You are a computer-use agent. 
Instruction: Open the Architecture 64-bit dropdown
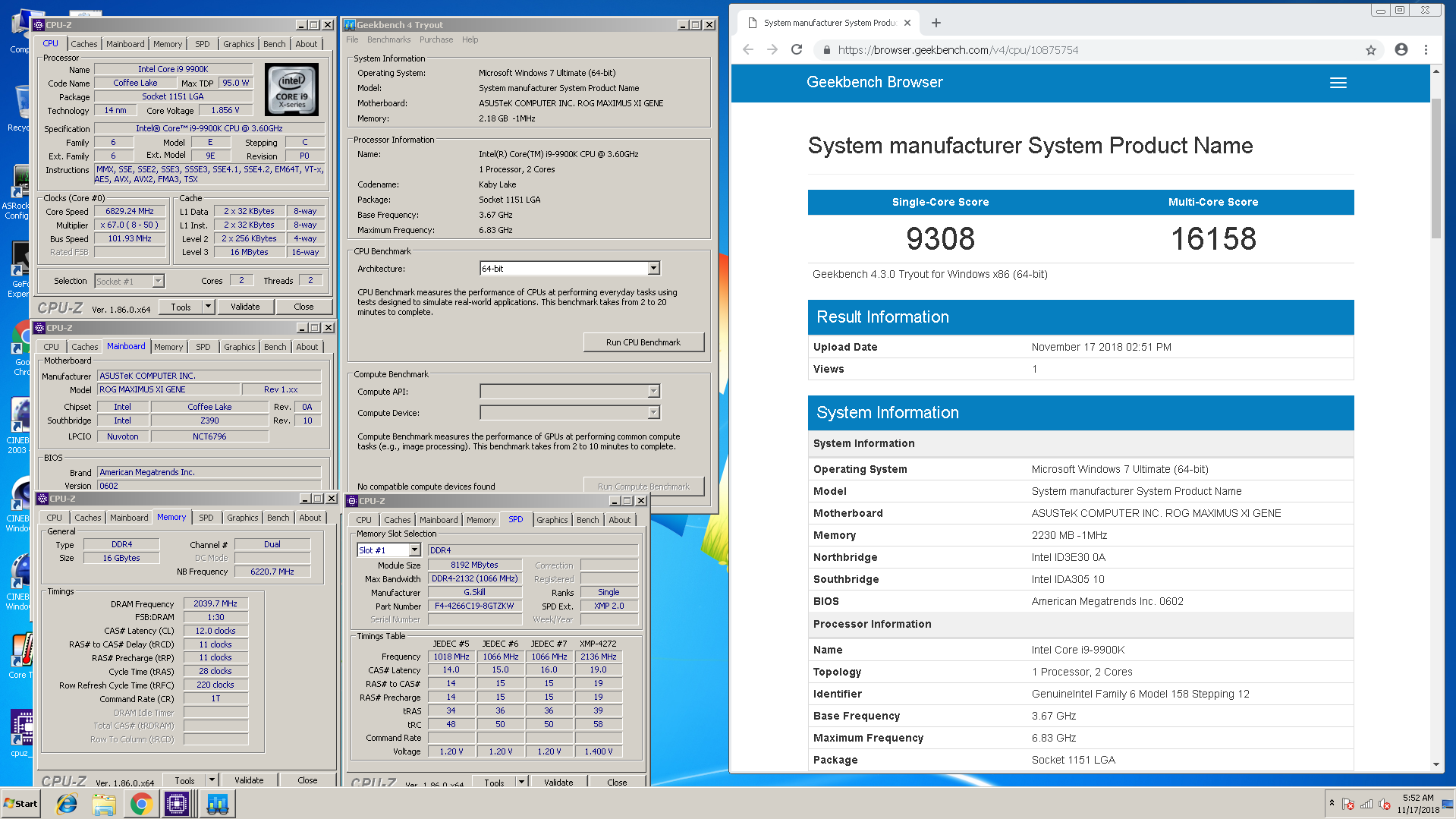(653, 269)
